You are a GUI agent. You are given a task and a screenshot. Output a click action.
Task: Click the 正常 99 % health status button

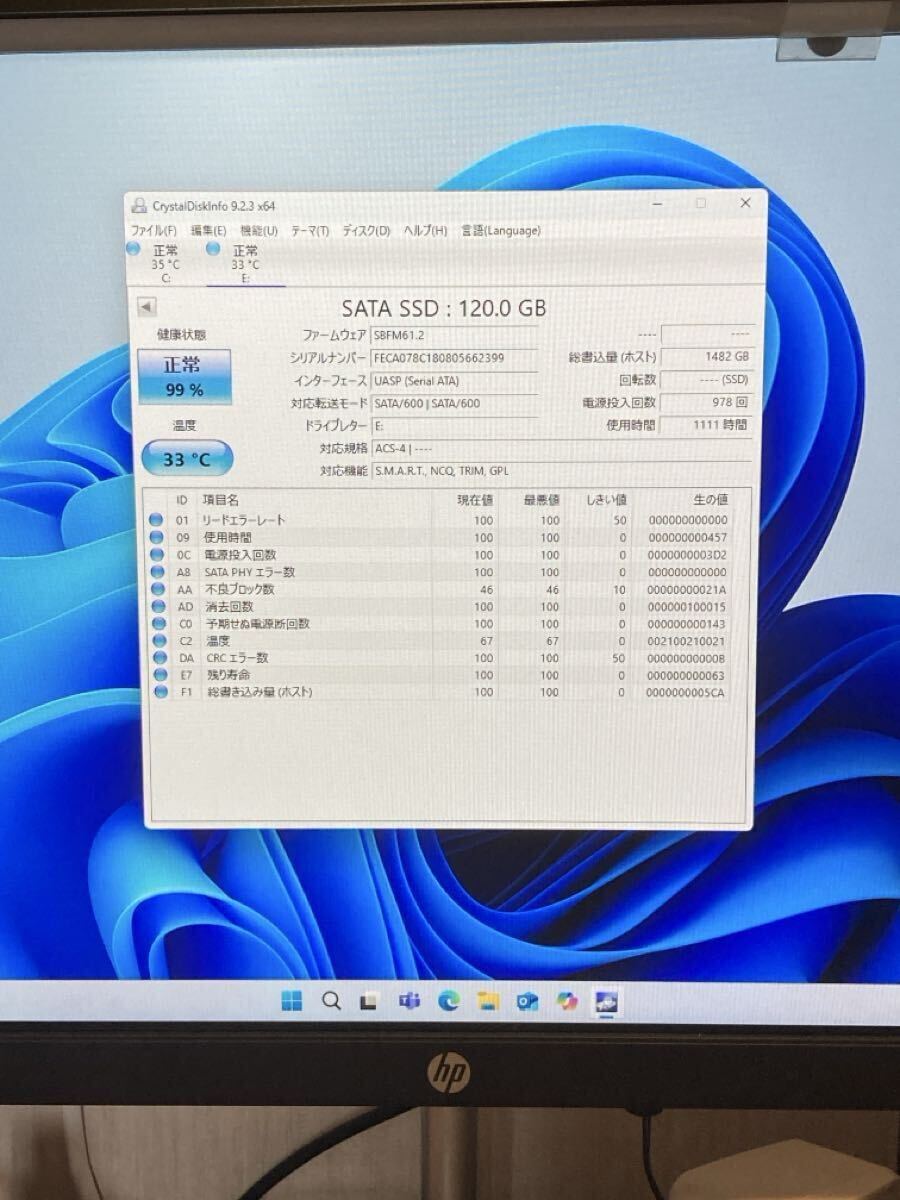(x=183, y=376)
